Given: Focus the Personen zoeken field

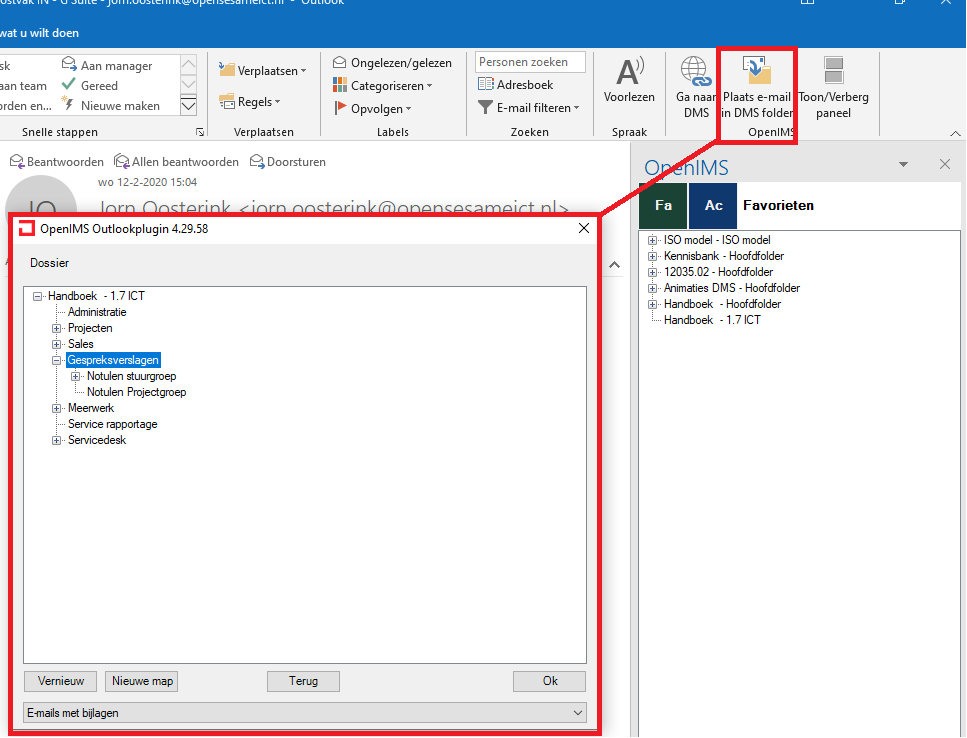Looking at the screenshot, I should 530,62.
